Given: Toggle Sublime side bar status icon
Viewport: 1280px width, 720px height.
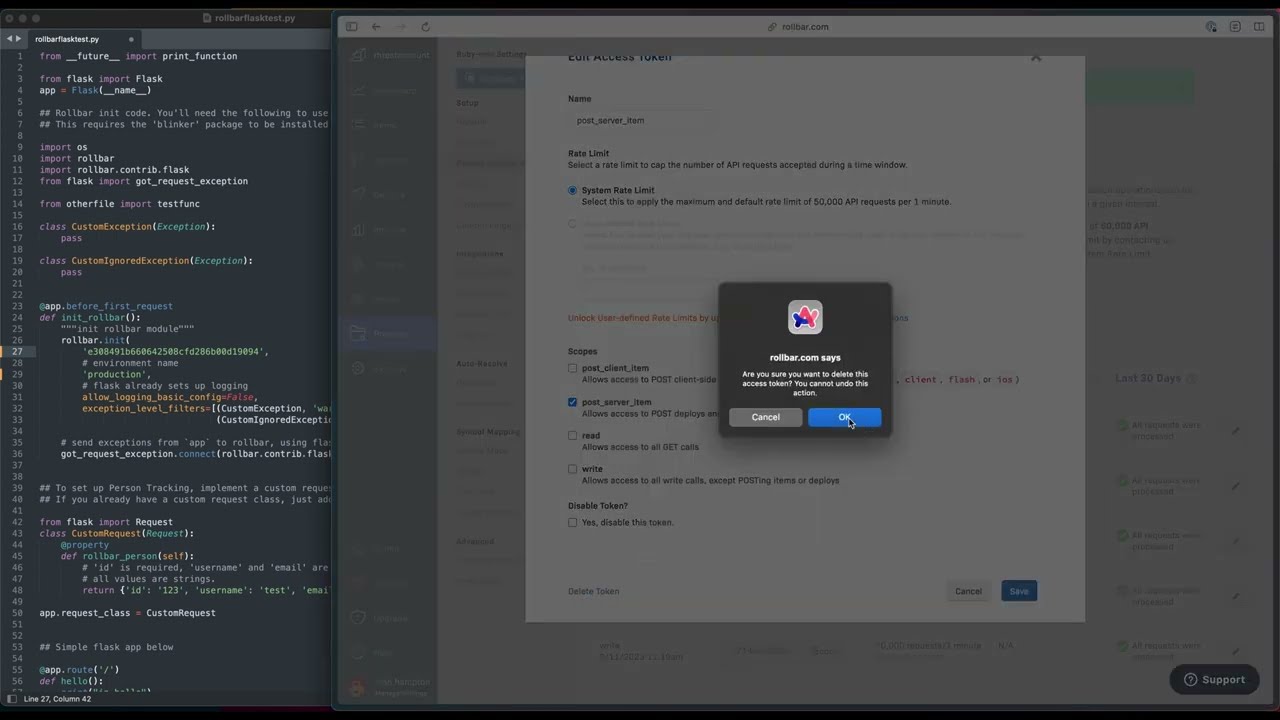Looking at the screenshot, I should coord(12,699).
